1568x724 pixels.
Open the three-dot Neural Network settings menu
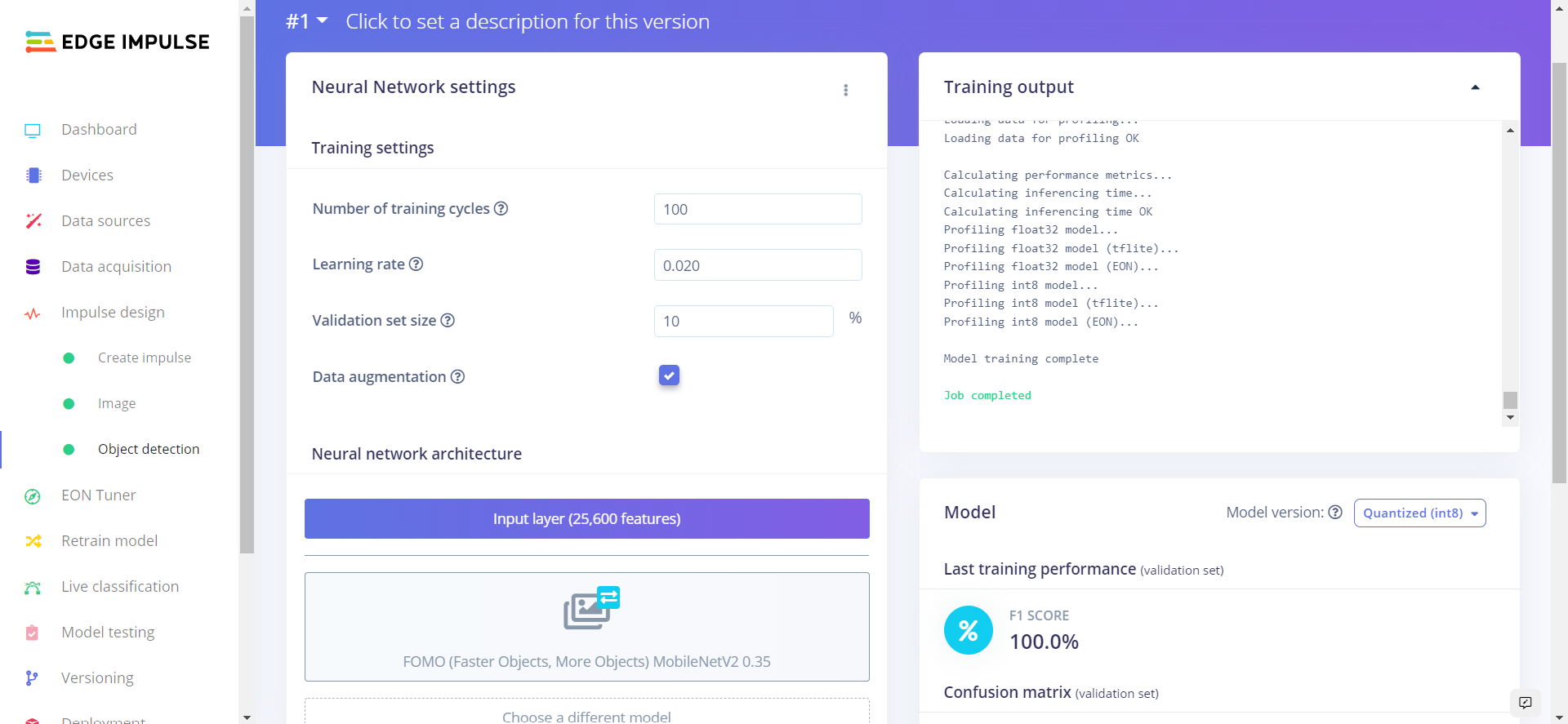tap(845, 90)
